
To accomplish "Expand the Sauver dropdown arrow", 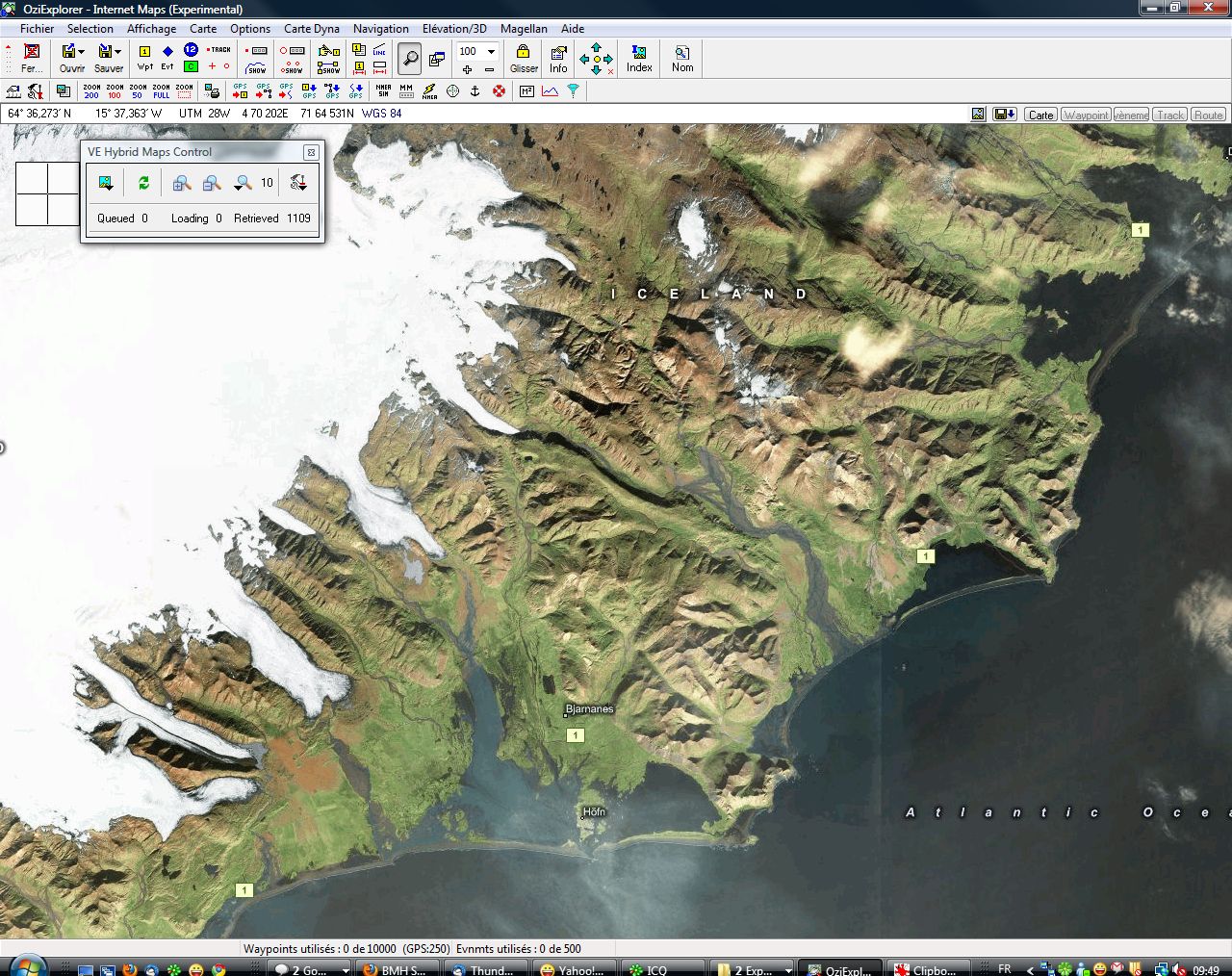I will (x=118, y=52).
